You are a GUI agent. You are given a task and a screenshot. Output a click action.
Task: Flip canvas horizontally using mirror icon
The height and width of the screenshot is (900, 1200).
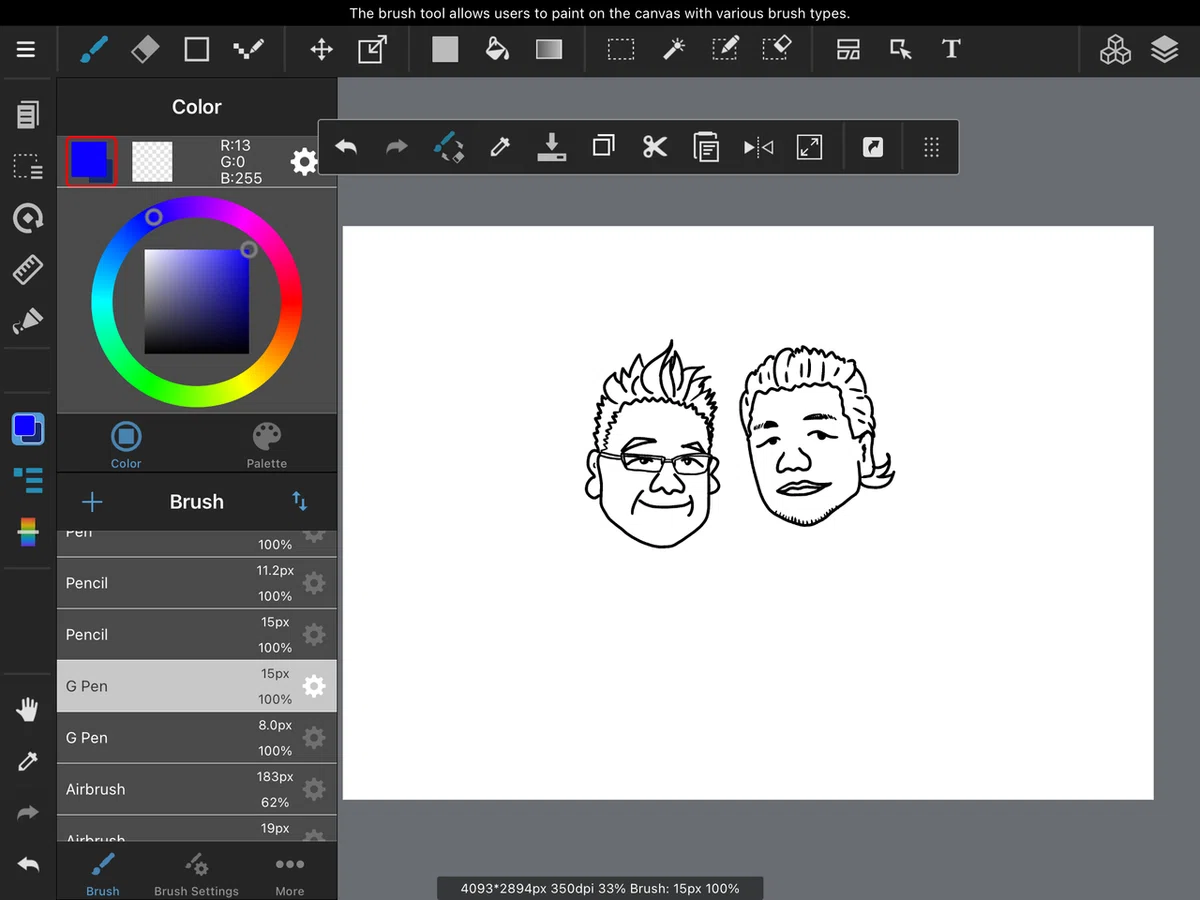point(758,148)
